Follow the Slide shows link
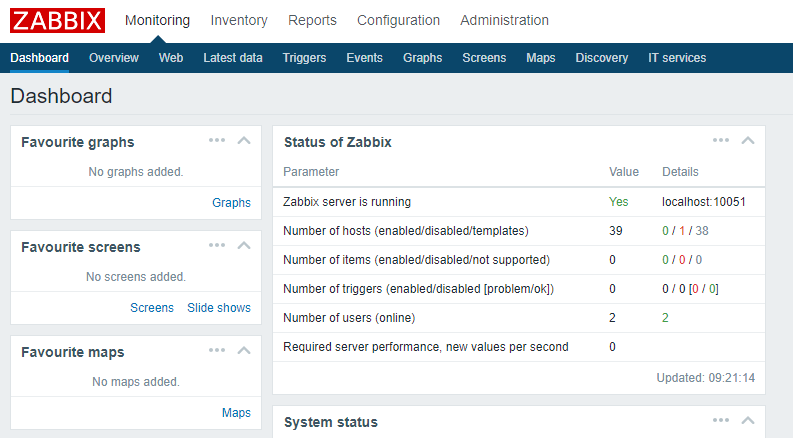 click(x=218, y=308)
